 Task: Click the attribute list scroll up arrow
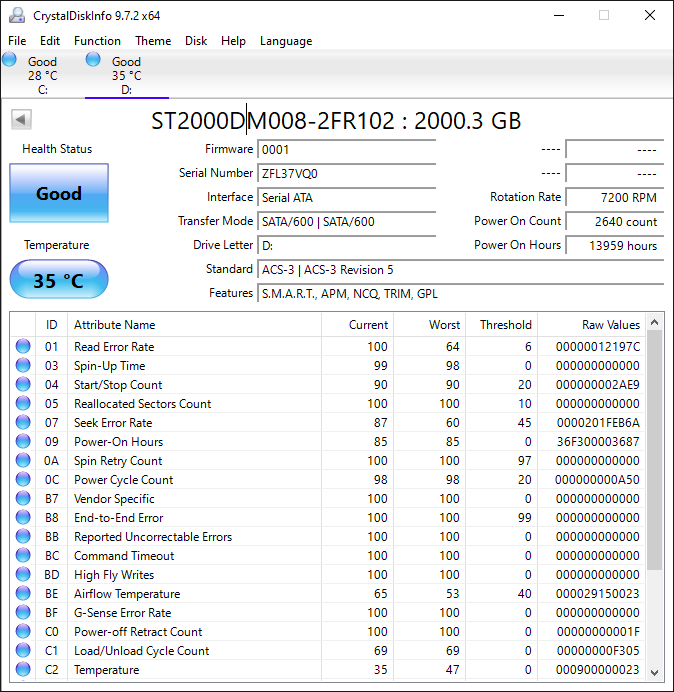(x=655, y=322)
